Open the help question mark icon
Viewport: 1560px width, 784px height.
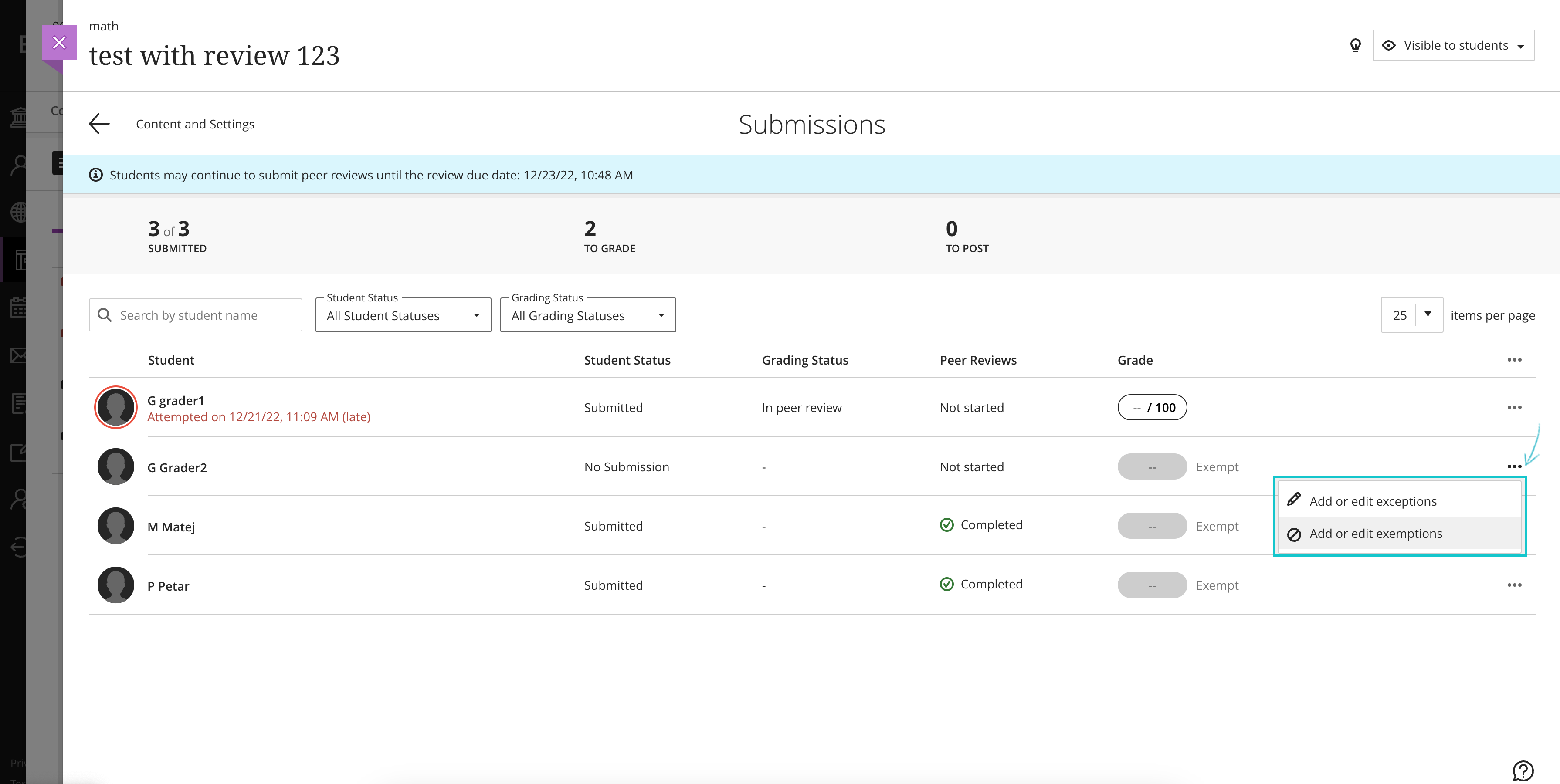pyautogui.click(x=1523, y=770)
